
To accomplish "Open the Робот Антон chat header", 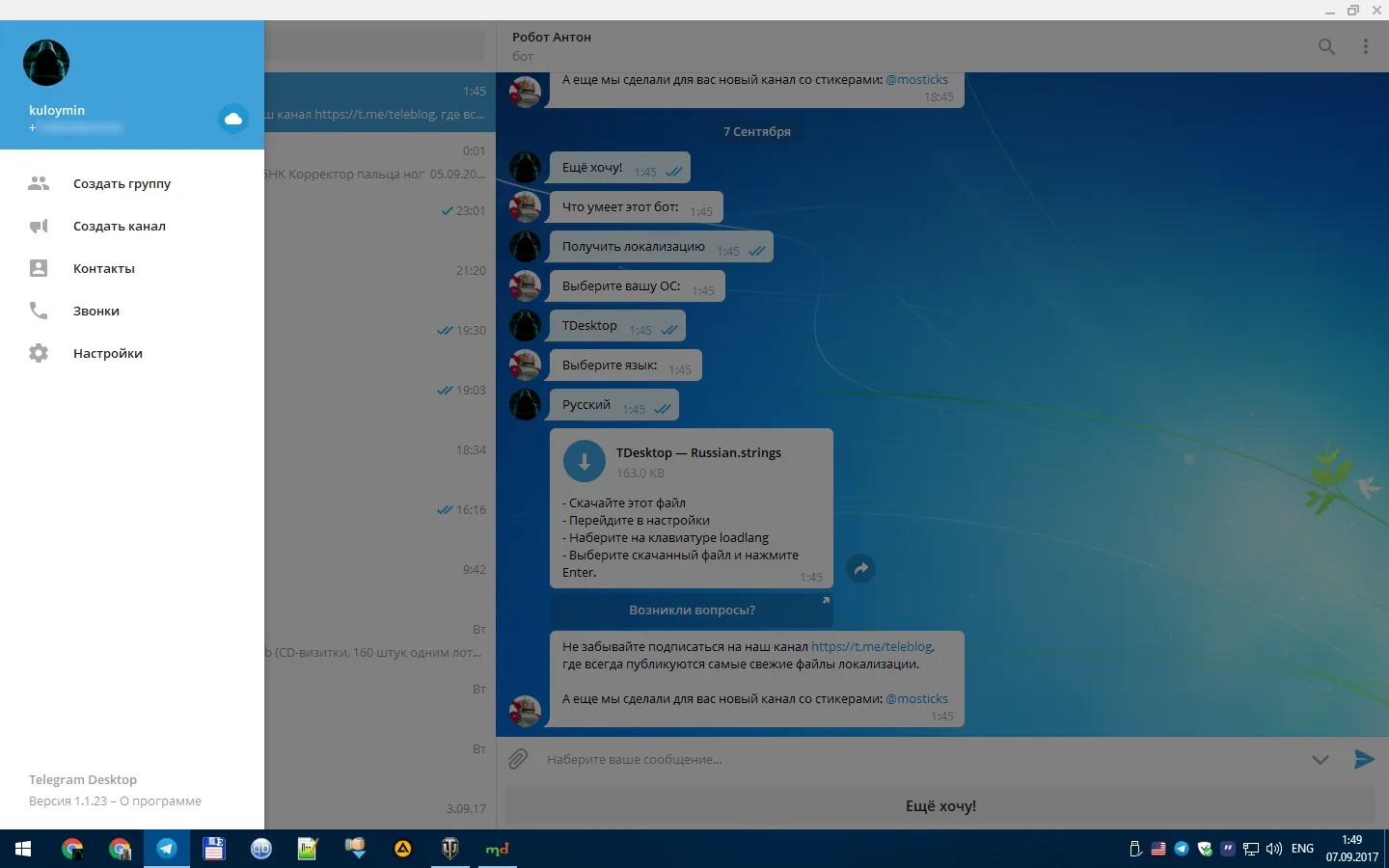I will coord(552,45).
